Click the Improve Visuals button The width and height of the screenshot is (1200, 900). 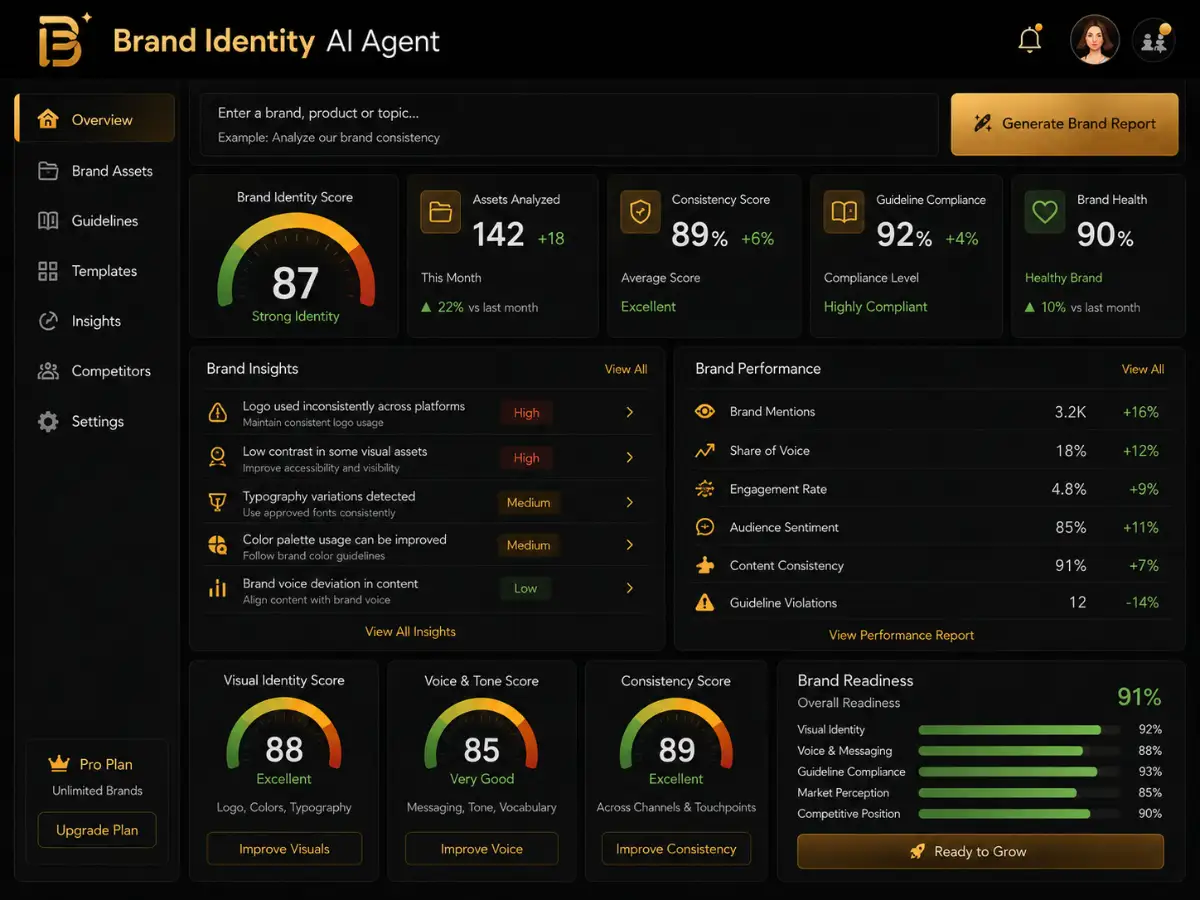coord(284,849)
